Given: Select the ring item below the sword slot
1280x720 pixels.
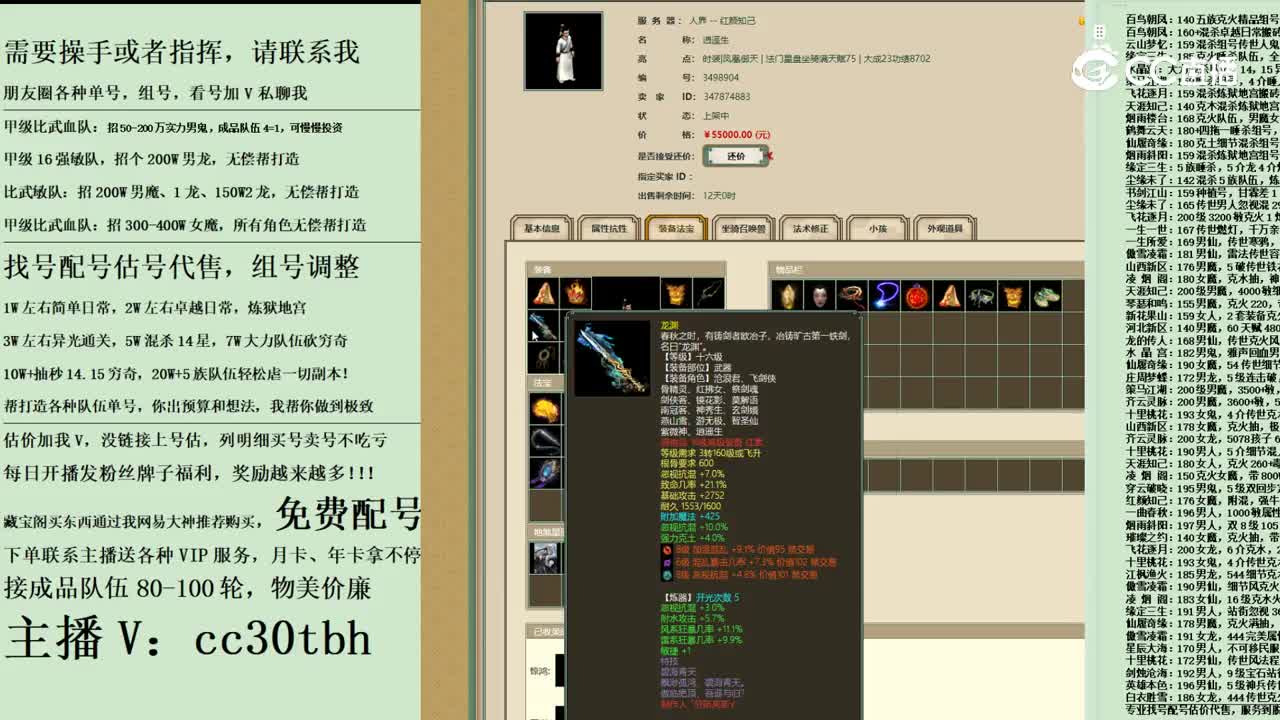Looking at the screenshot, I should tap(543, 358).
